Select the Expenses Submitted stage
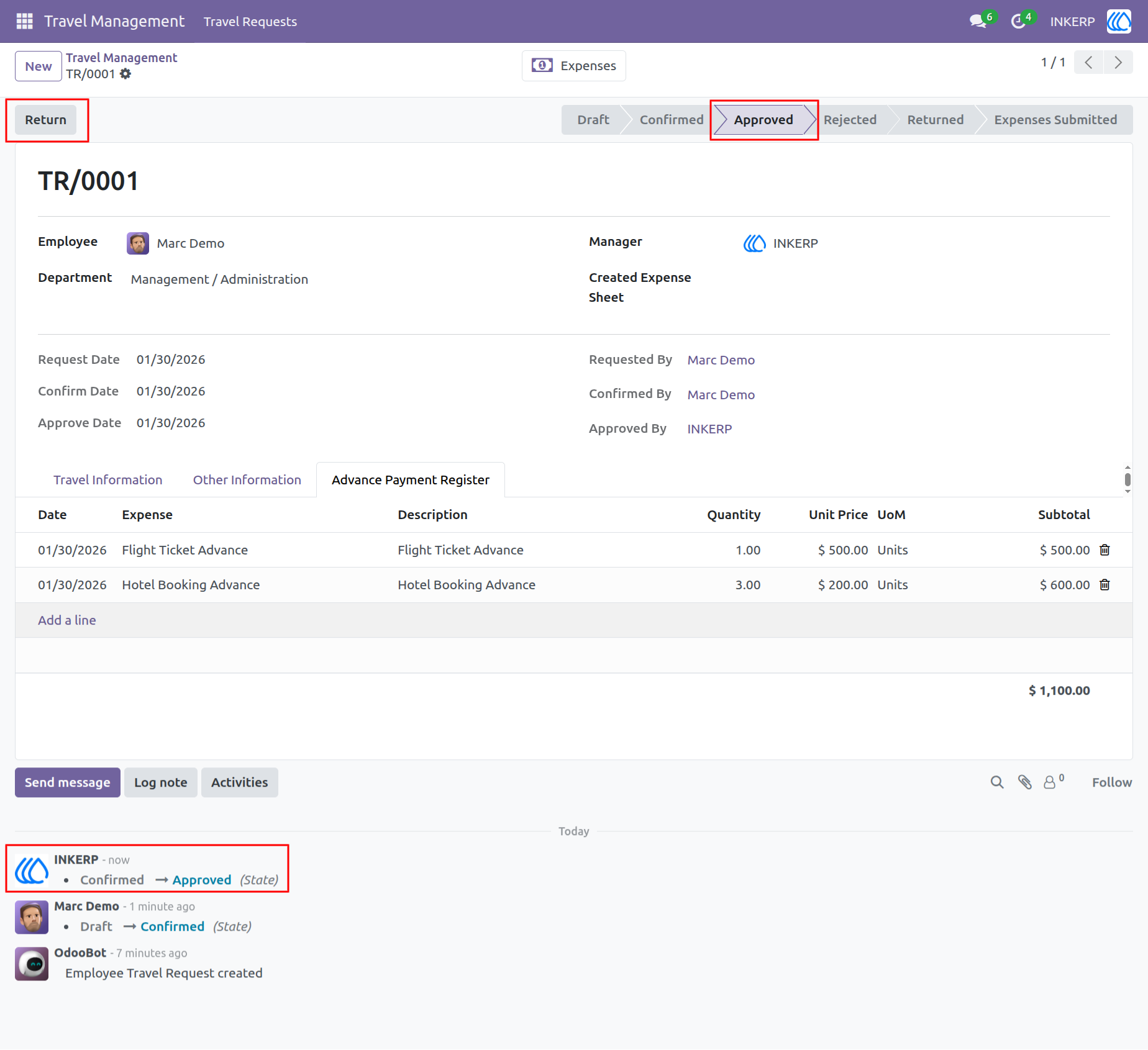The image size is (1148, 1050). [1055, 120]
